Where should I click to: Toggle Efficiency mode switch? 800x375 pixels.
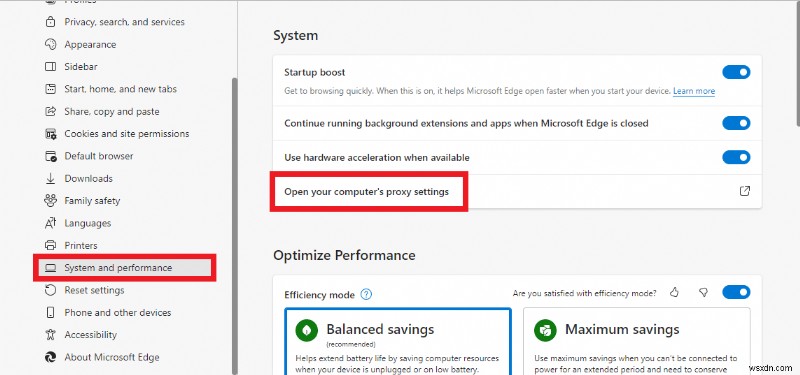click(736, 292)
